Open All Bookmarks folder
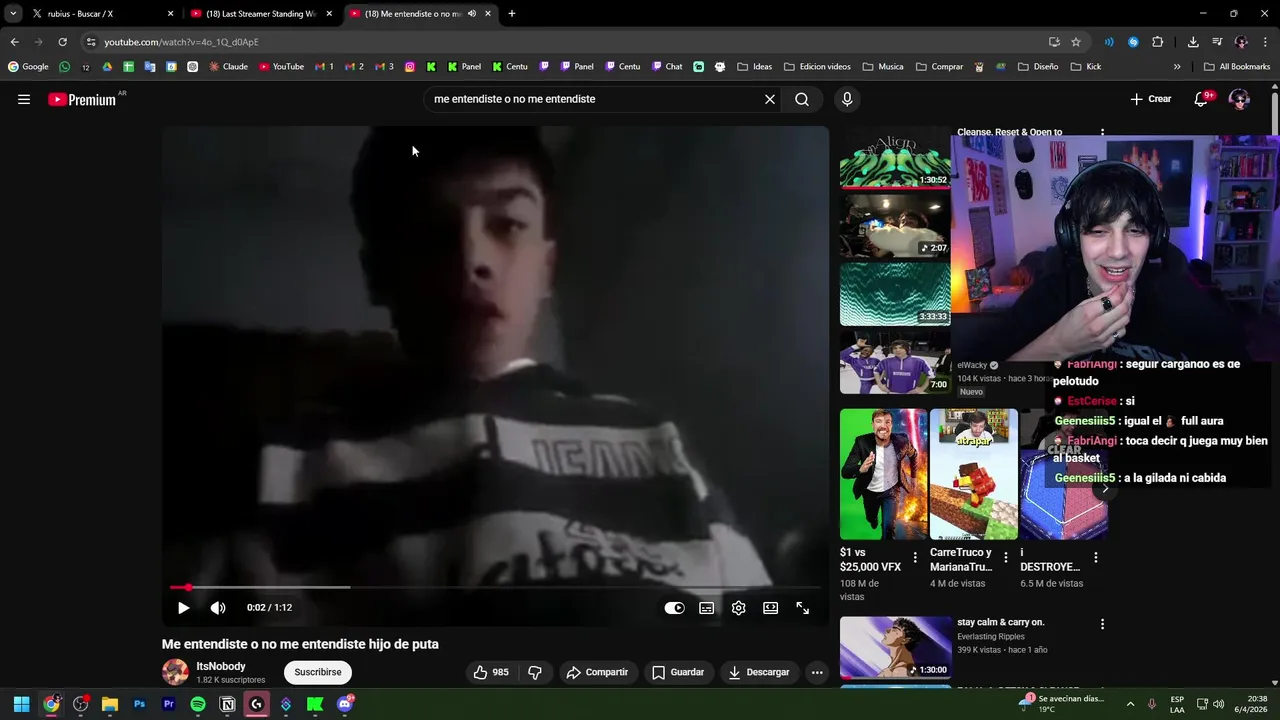Image resolution: width=1280 pixels, height=720 pixels. [1237, 67]
